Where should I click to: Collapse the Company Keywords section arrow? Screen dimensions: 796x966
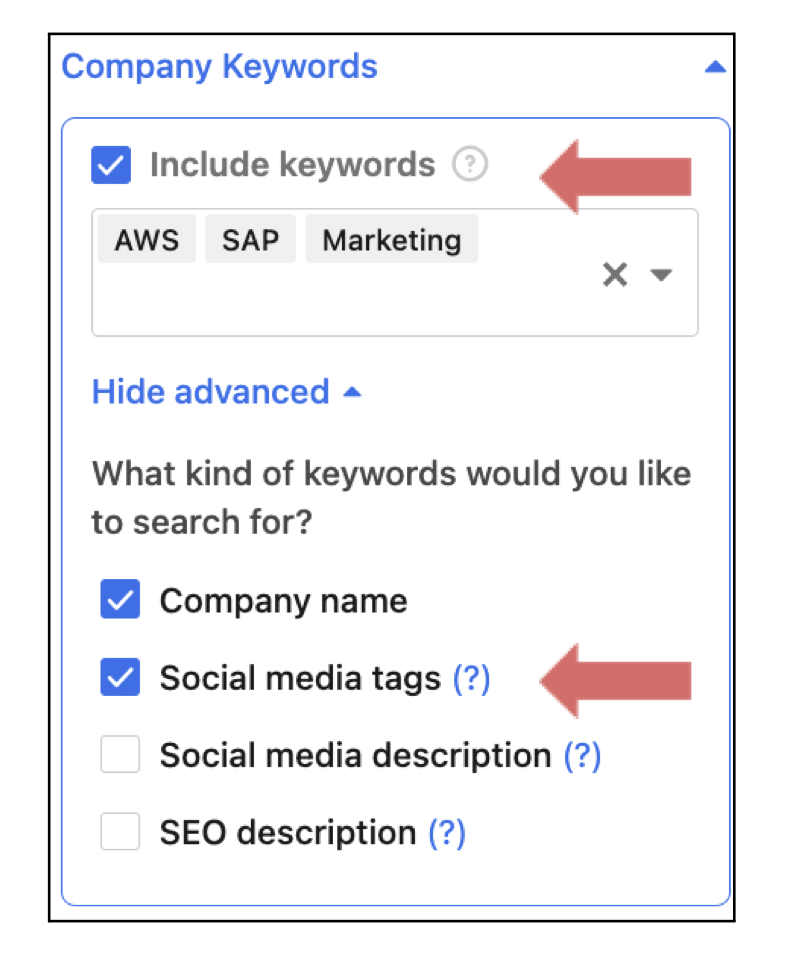click(x=713, y=68)
